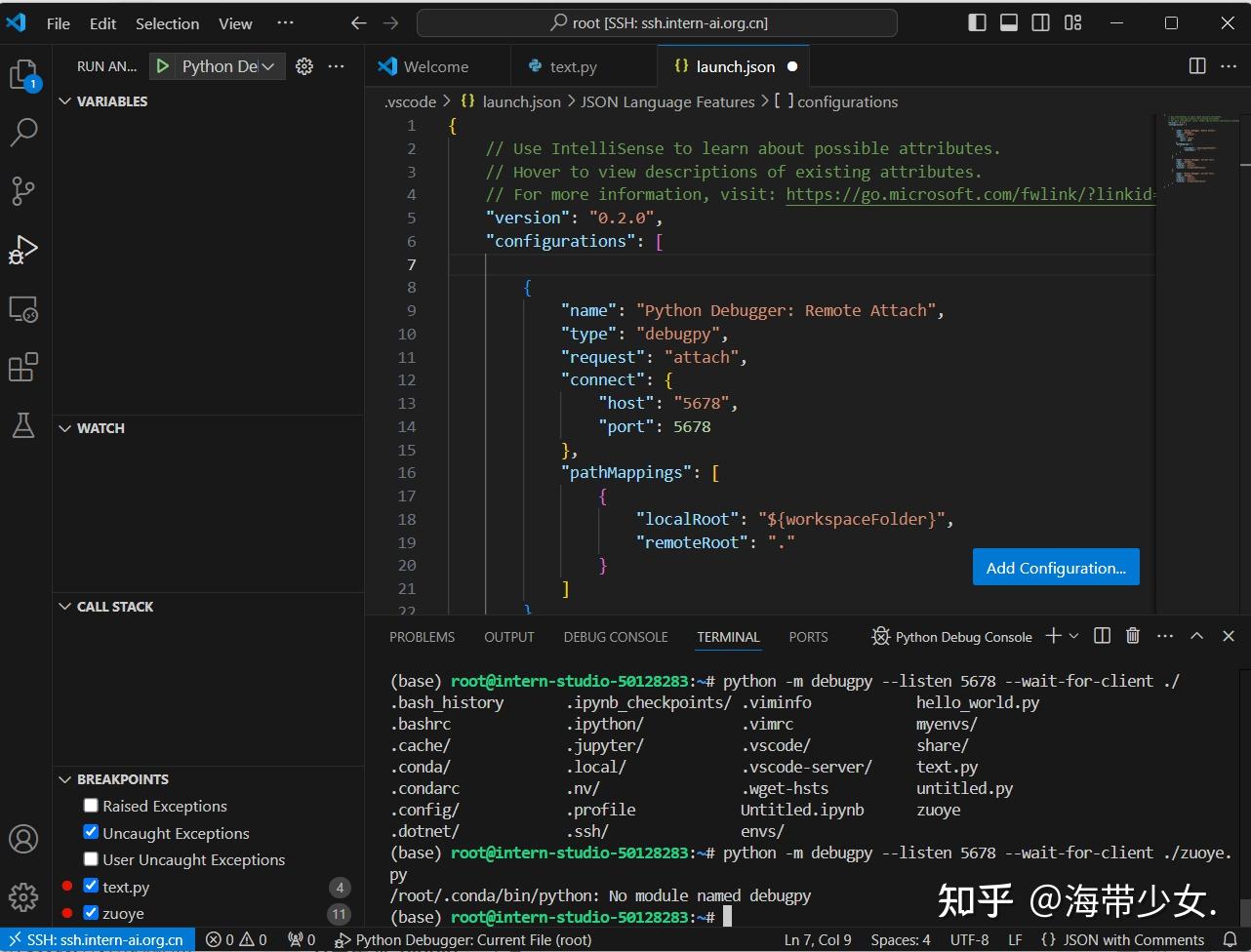
Task: Open Remote Explorer icon
Action: point(23,310)
